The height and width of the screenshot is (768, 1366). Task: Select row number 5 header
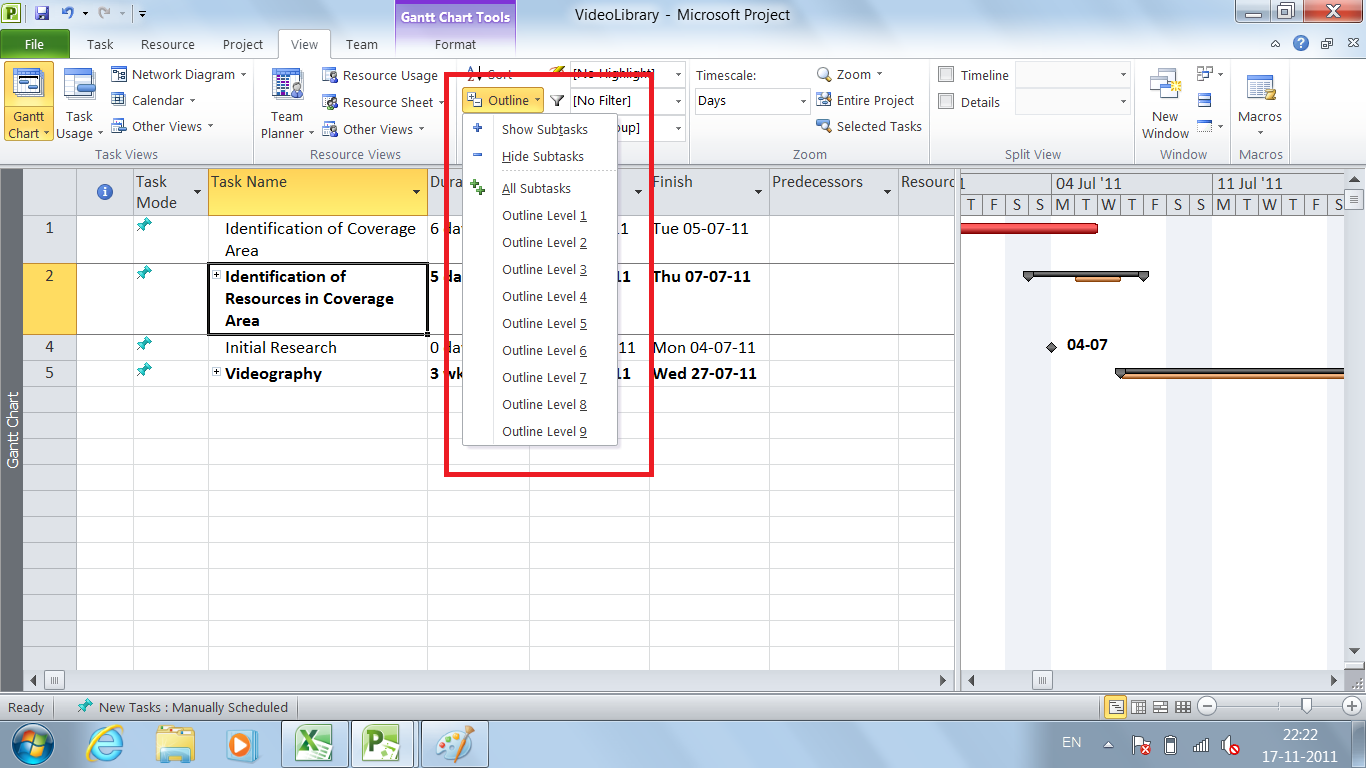50,373
